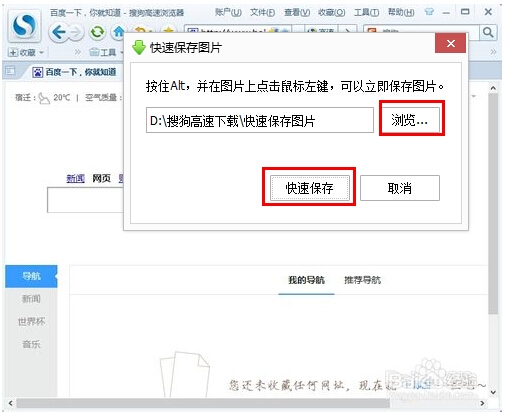
Task: Refresh the page with green reload icon
Action: click(97, 32)
